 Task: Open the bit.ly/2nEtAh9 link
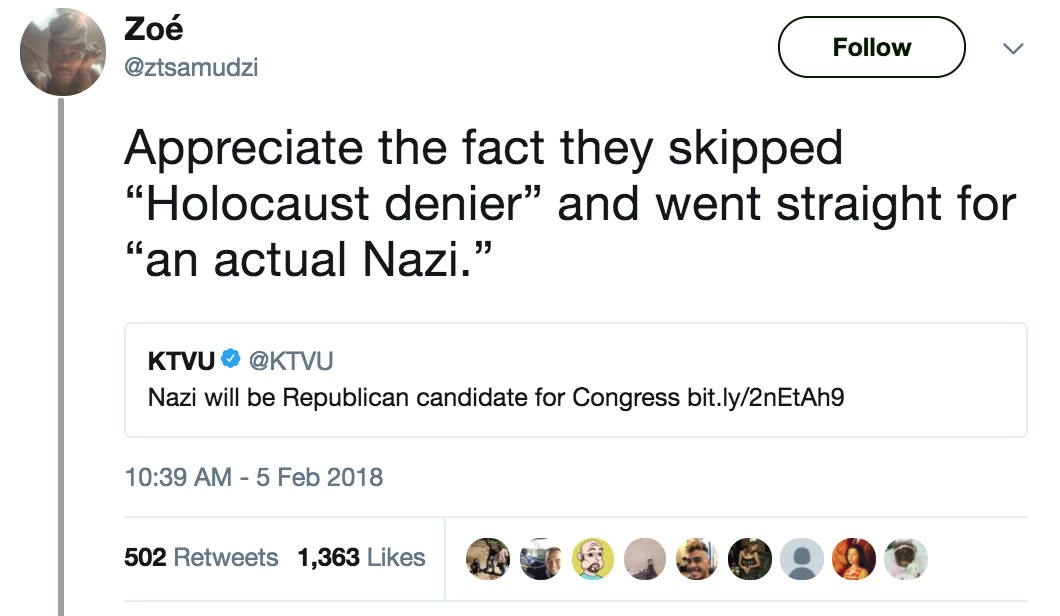(x=766, y=397)
